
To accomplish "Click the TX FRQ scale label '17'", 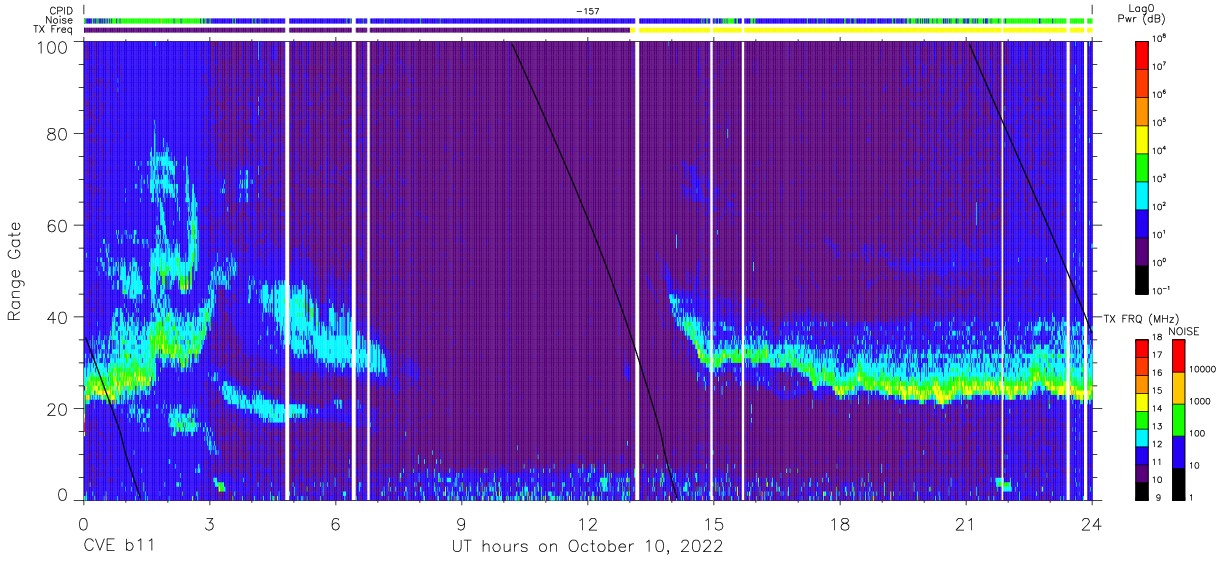I will coord(1157,355).
